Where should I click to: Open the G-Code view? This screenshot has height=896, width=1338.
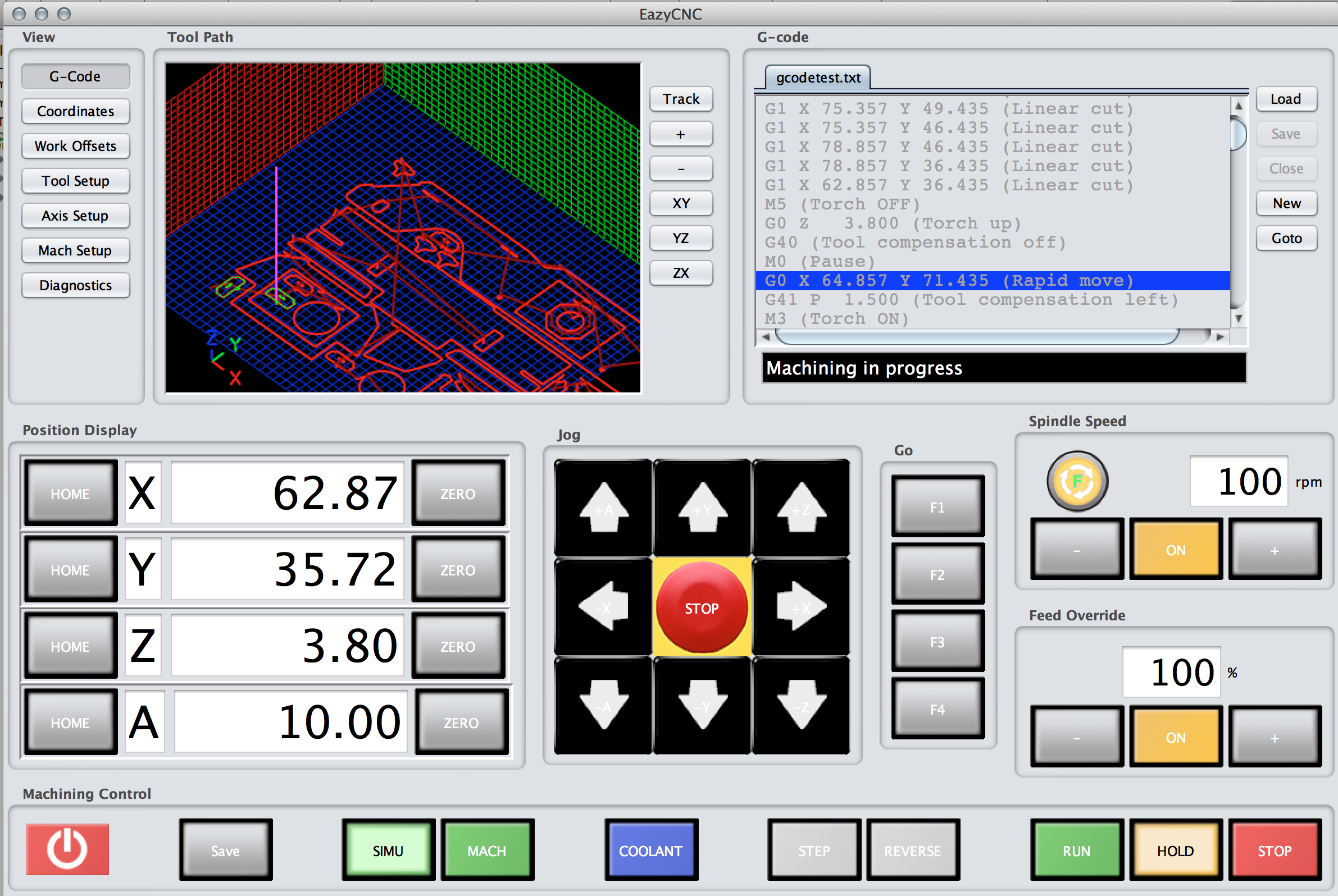click(75, 76)
